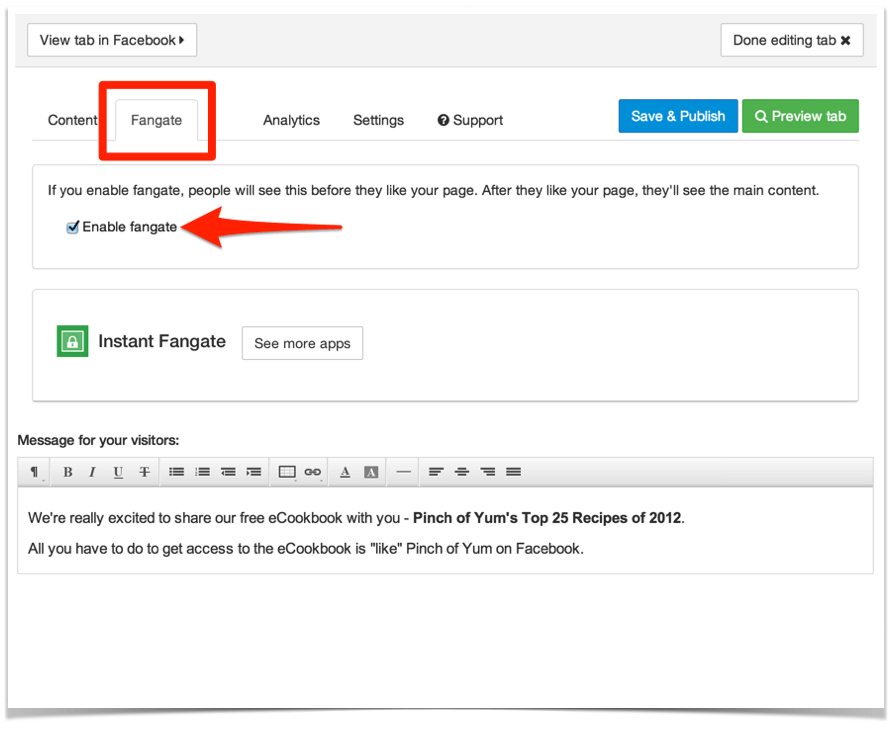Screen dimensions: 893x733
Task: Open the table insert dropdown
Action: click(x=287, y=472)
